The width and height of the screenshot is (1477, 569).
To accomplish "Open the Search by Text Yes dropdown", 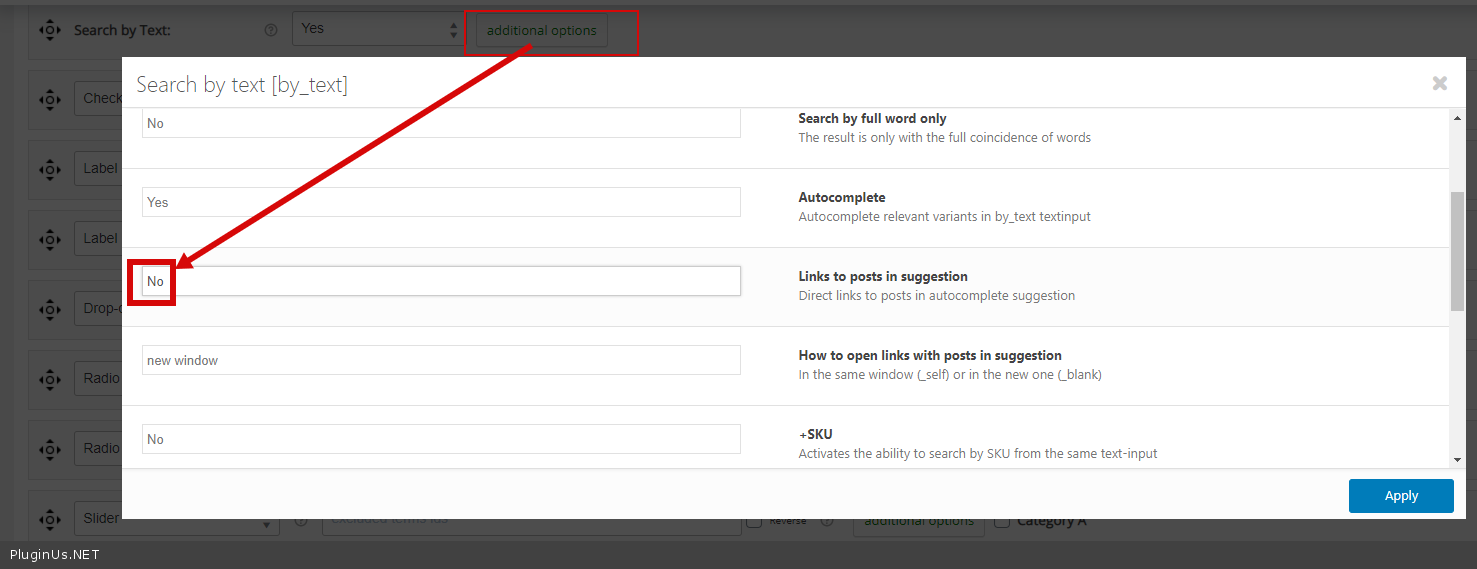I will [x=376, y=29].
